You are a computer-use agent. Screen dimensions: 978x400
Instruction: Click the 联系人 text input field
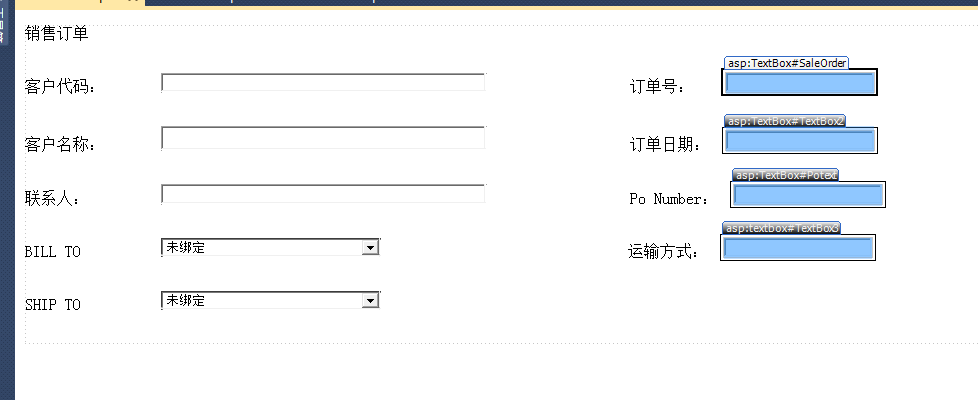[322, 194]
